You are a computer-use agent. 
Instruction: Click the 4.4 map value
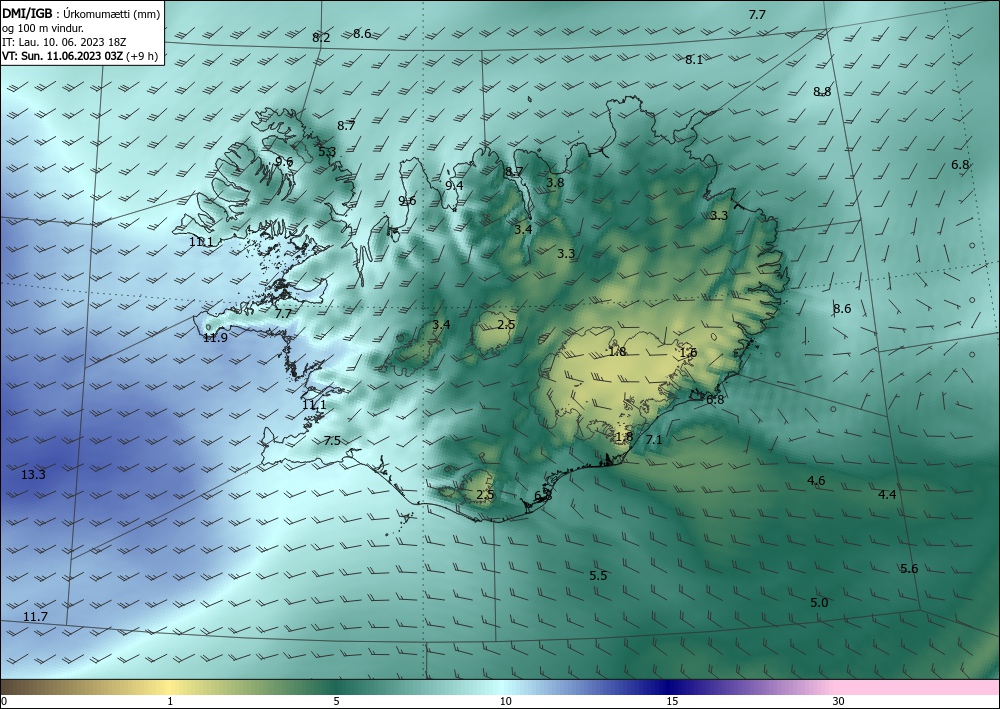887,494
